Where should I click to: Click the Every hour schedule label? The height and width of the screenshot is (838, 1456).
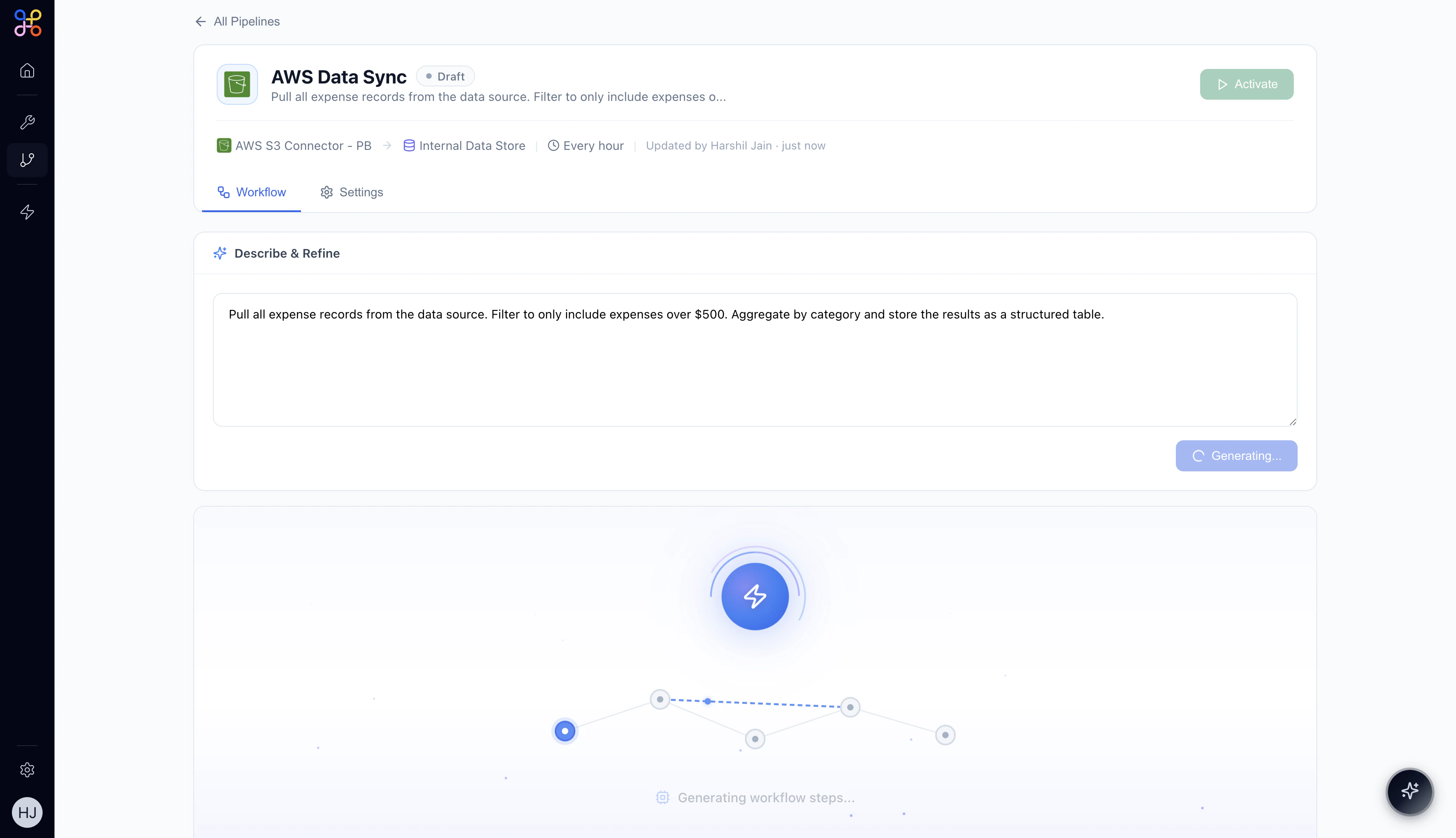[586, 146]
